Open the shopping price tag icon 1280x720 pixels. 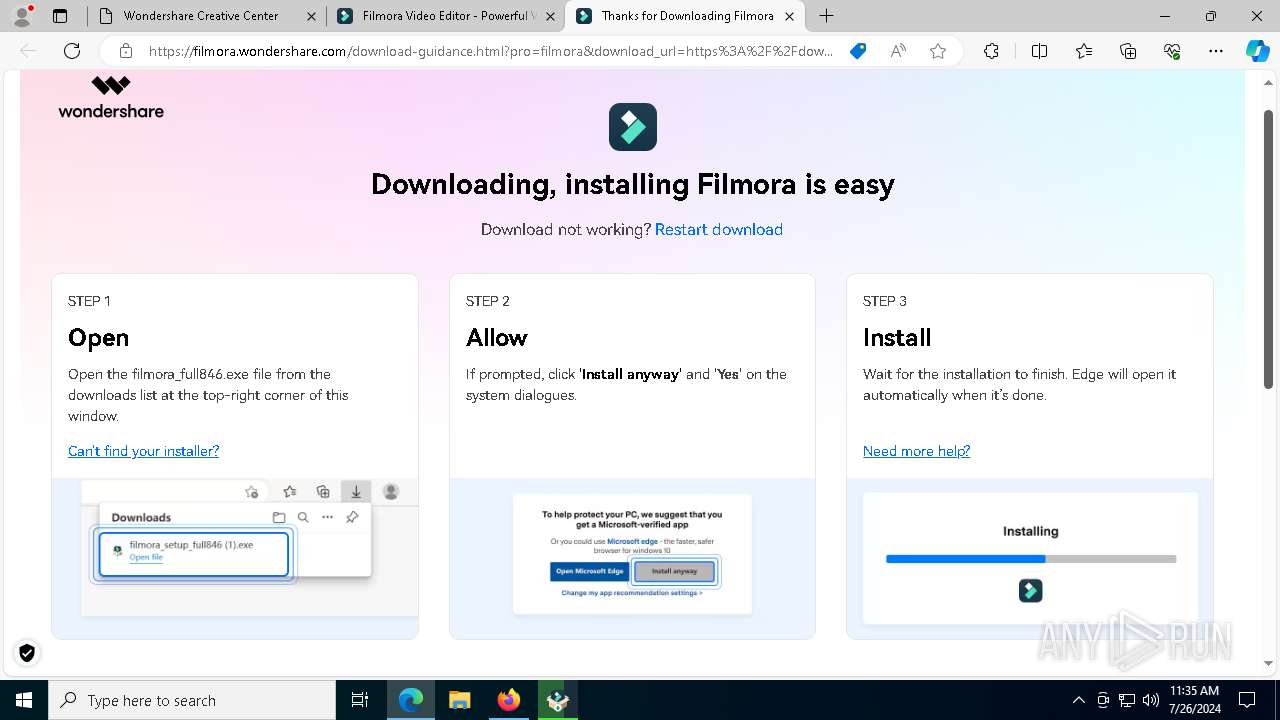858,51
